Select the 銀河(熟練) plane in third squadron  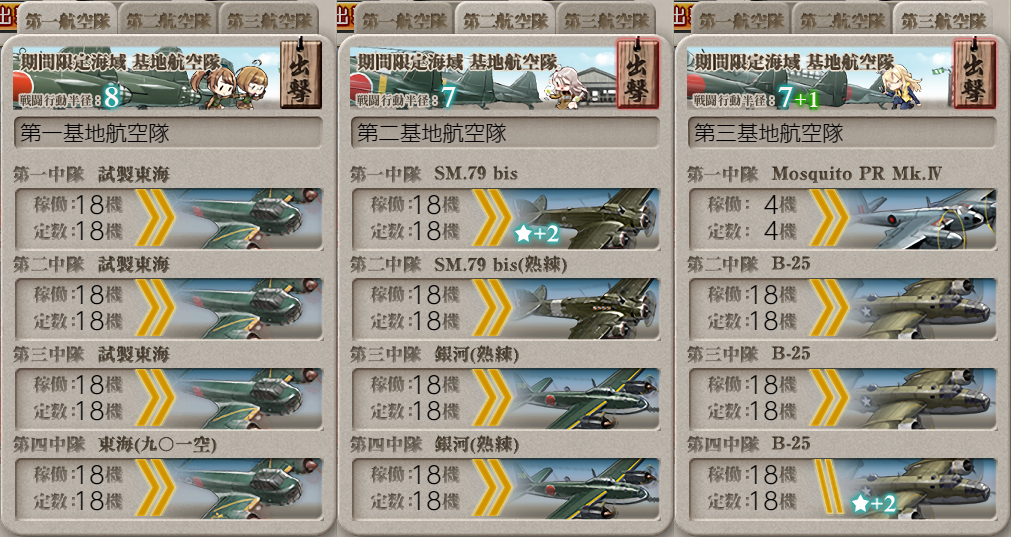(586, 398)
